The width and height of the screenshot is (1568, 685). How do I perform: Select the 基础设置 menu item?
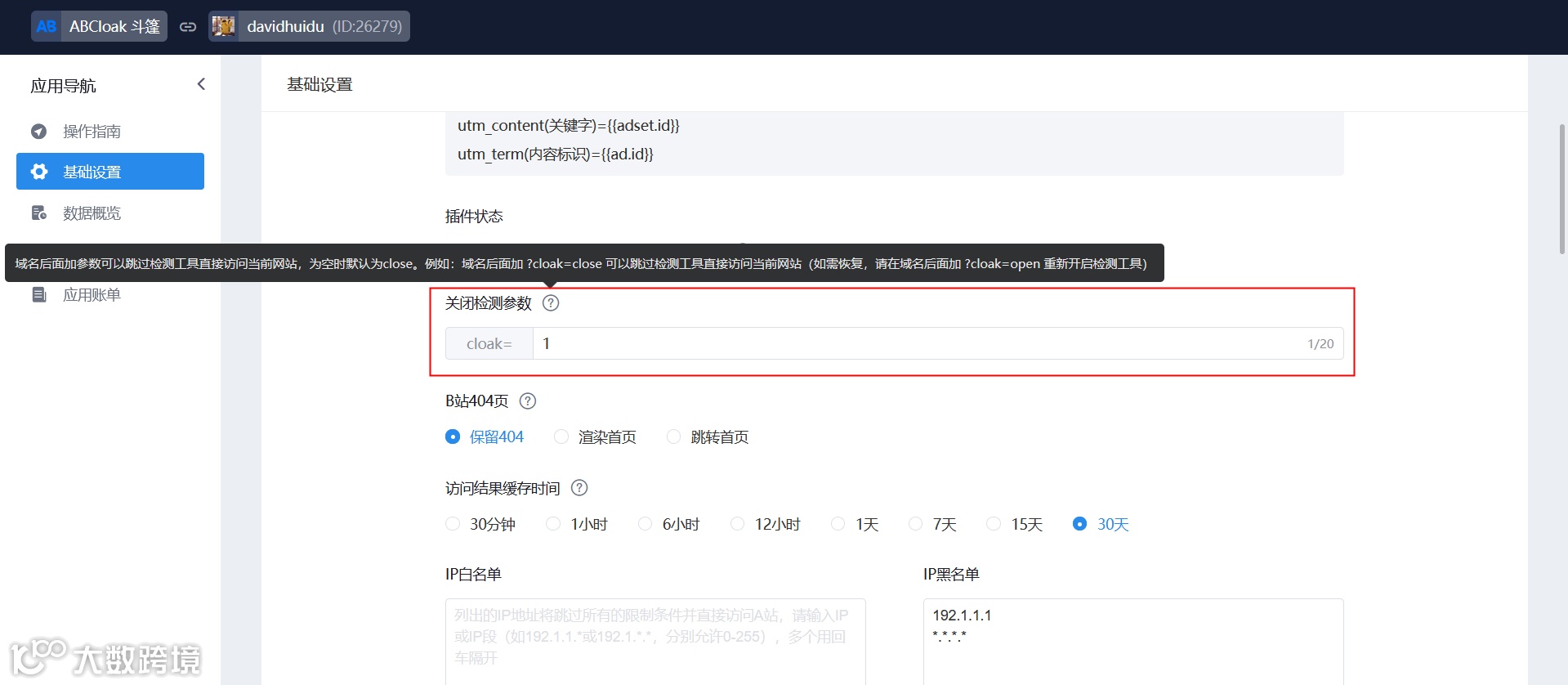[110, 172]
